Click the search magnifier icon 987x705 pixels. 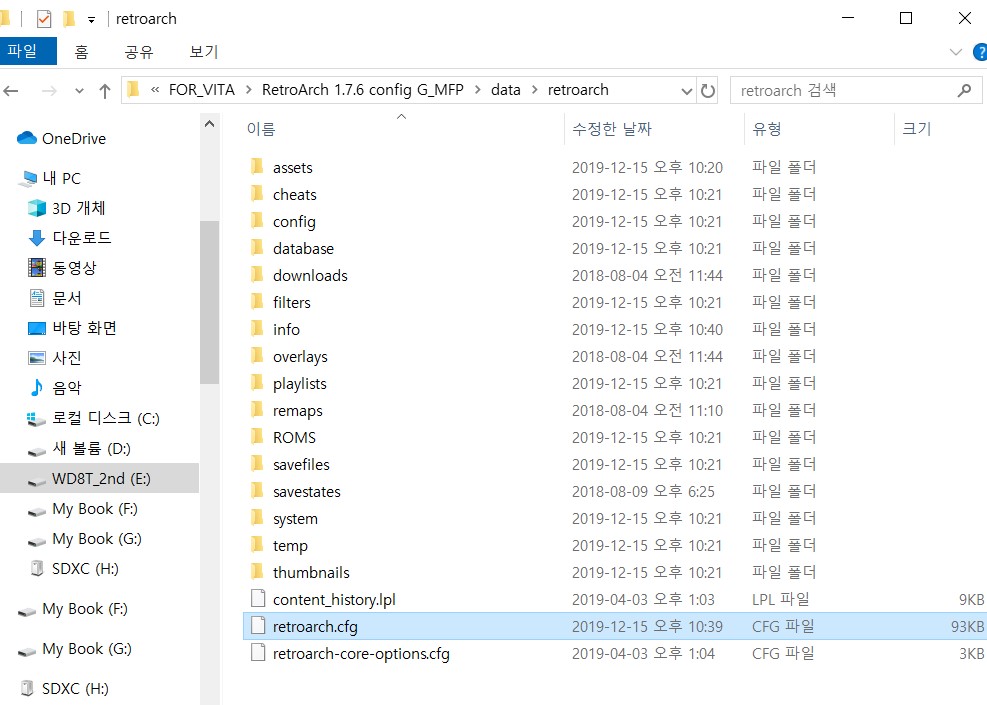[964, 91]
